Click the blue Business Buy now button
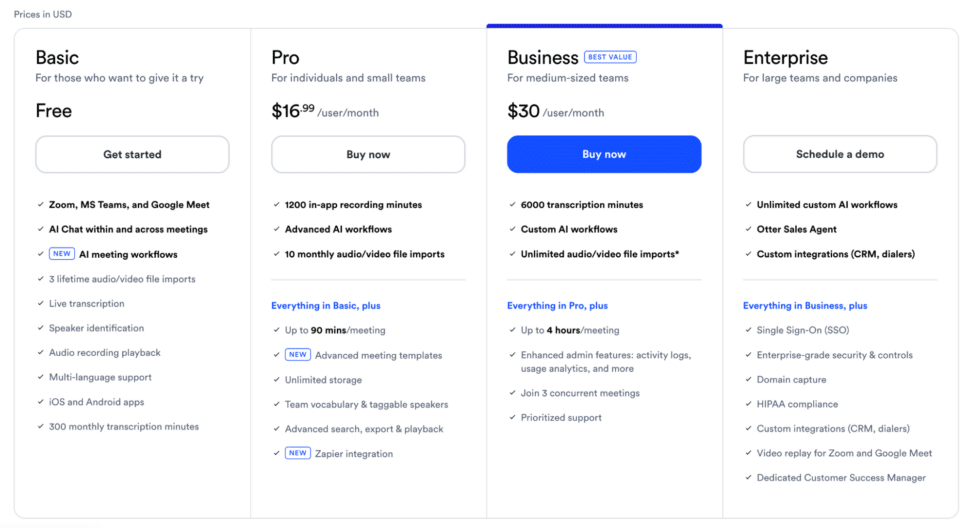 pyautogui.click(x=604, y=155)
